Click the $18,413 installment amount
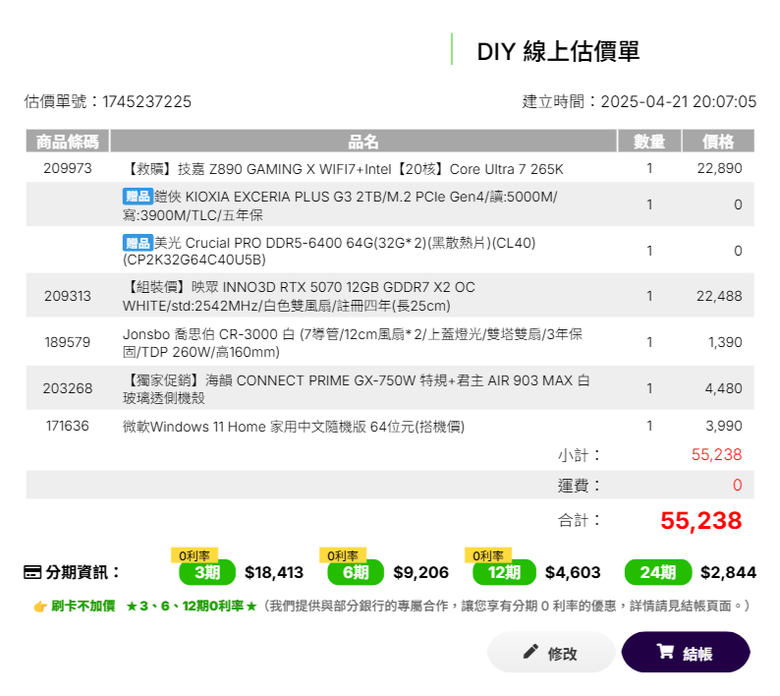This screenshot has width=780, height=696. 274,573
